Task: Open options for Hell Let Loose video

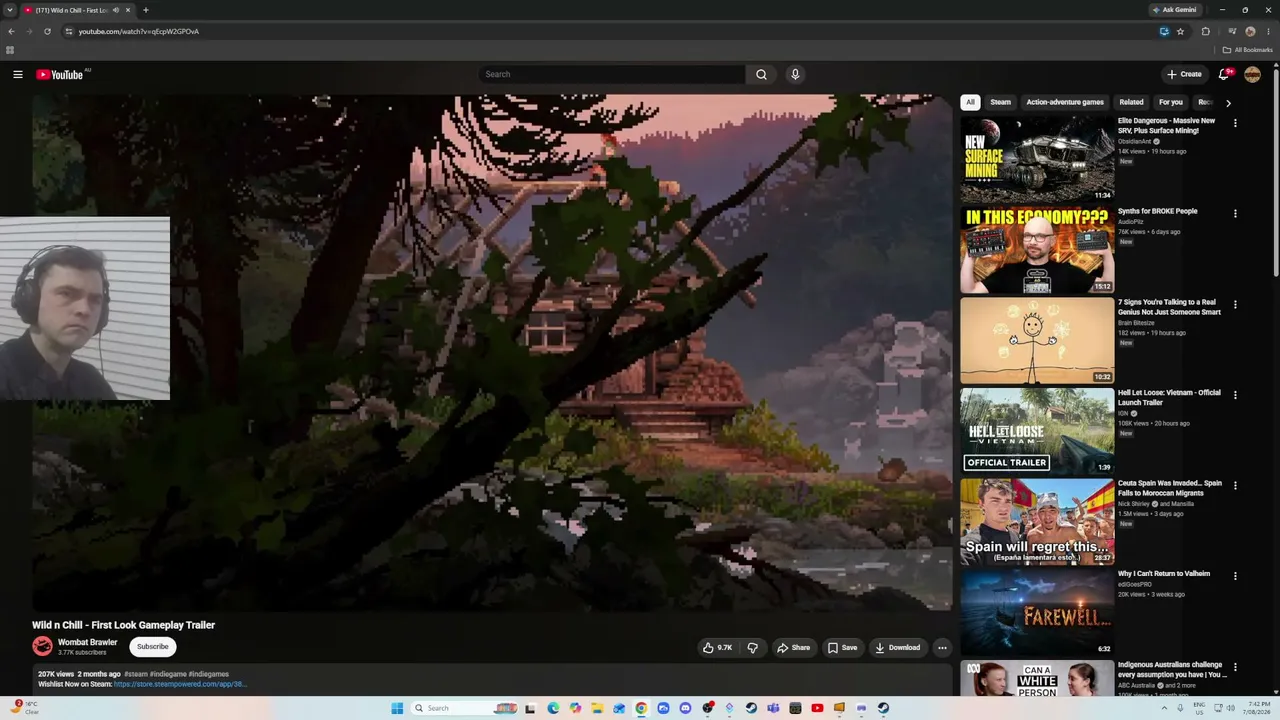Action: pyautogui.click(x=1235, y=395)
